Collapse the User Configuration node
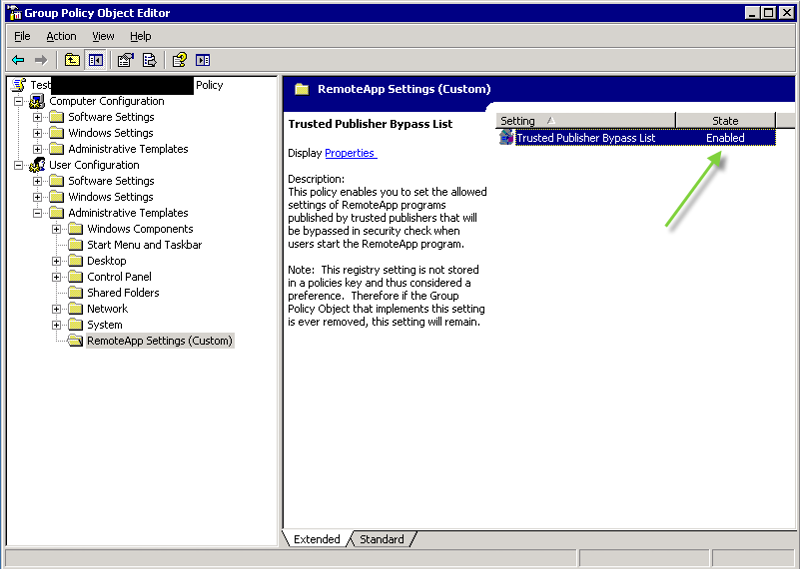This screenshot has height=569, width=800. [18, 165]
